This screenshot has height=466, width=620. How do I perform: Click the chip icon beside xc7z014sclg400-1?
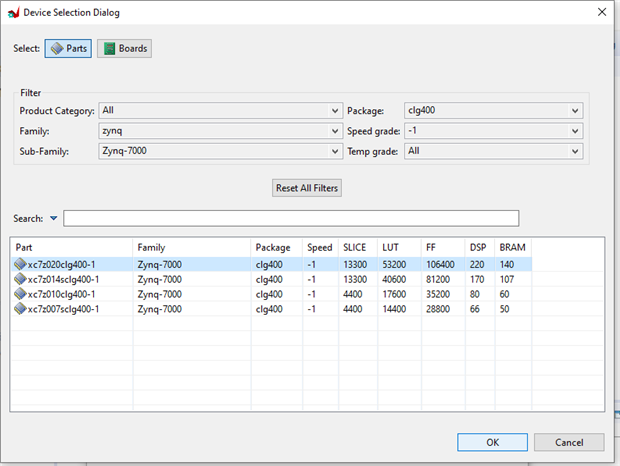(x=20, y=280)
